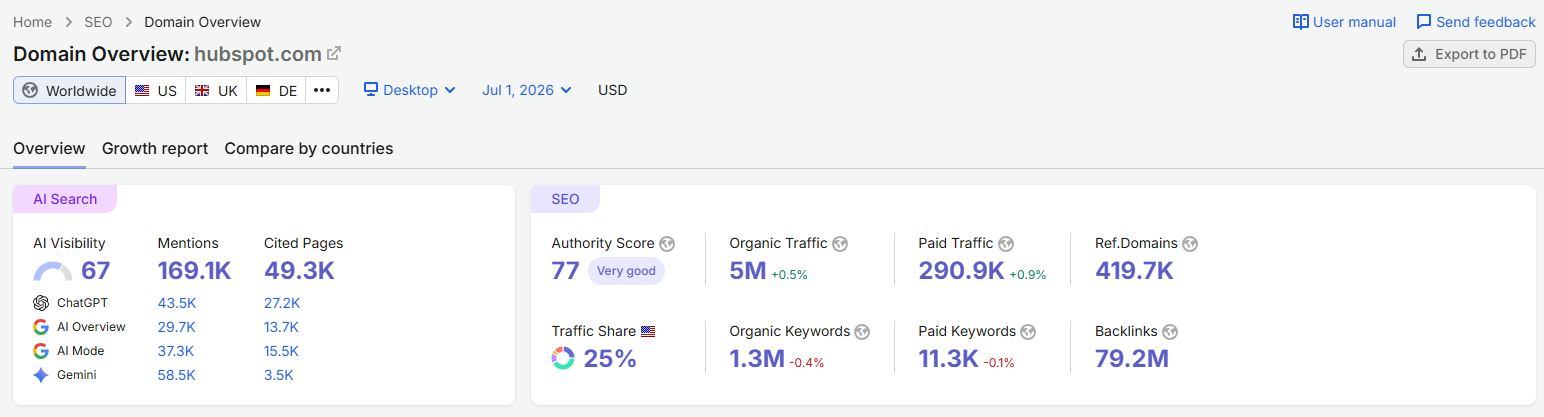Click the AI Search section label

click(65, 199)
